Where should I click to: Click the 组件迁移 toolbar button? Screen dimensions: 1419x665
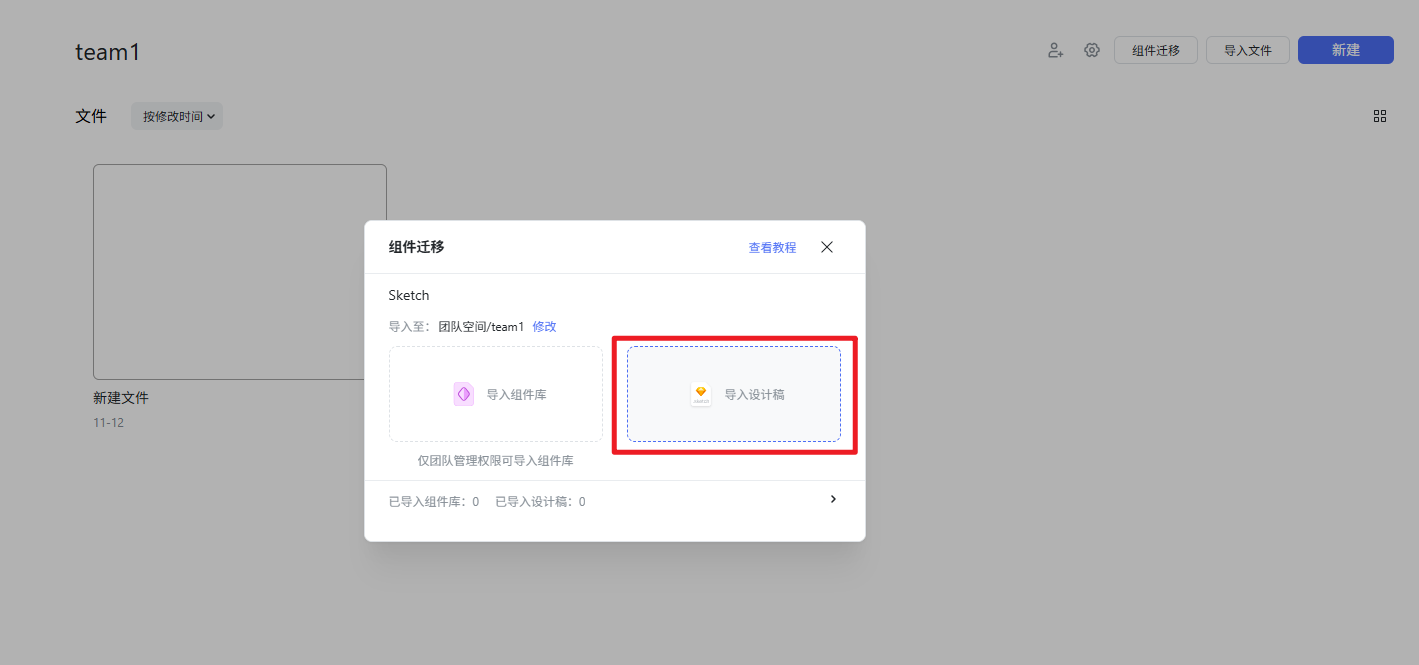click(1155, 49)
